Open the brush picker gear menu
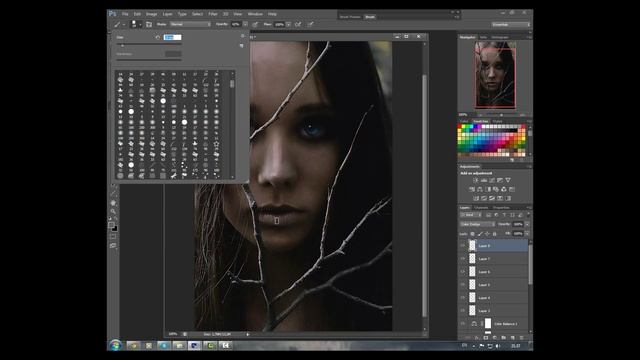 [x=242, y=36]
